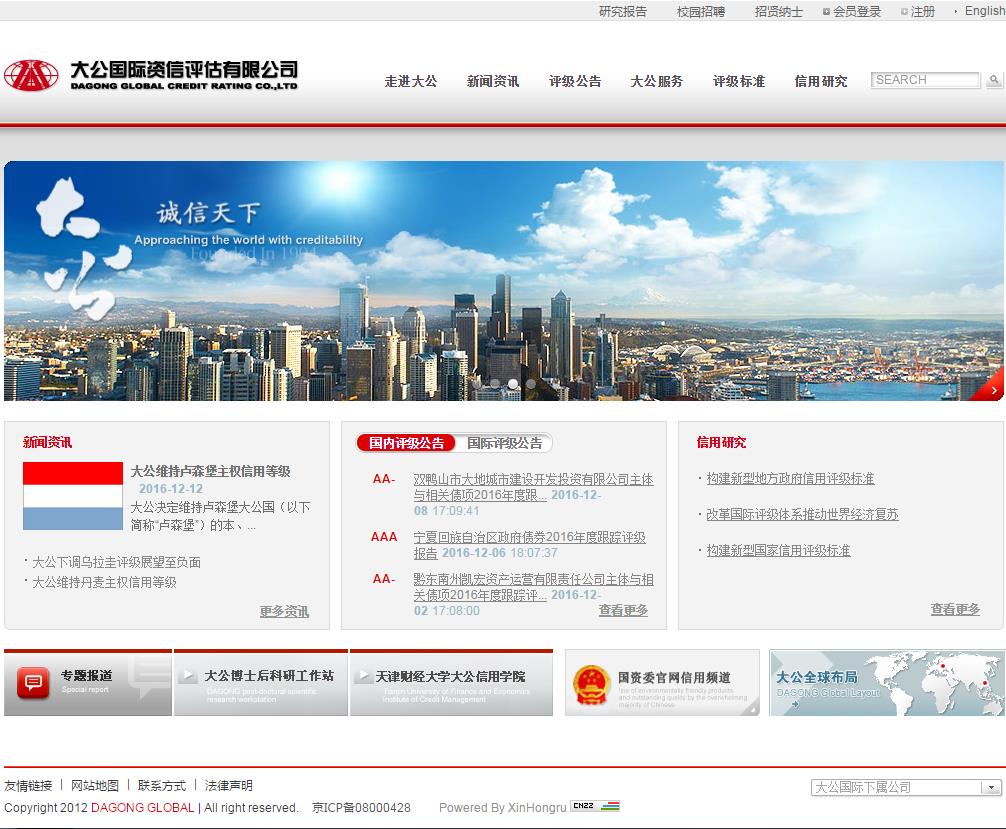This screenshot has height=829, width=1006.
Task: Open the 新闻资讯 navigation menu
Action: [x=493, y=81]
